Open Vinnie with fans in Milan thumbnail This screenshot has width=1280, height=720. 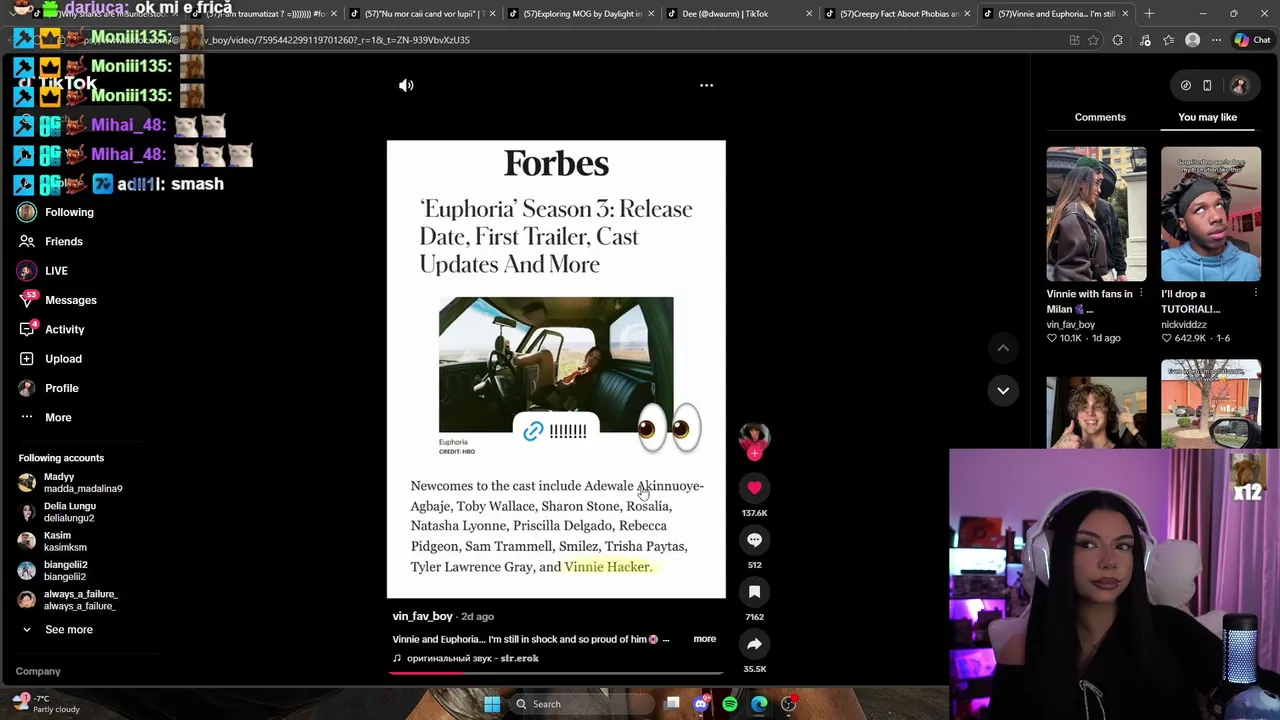point(1096,214)
